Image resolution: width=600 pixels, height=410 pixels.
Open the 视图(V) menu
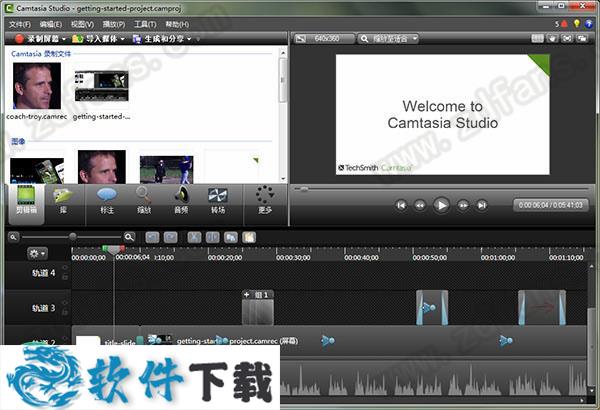(x=82, y=24)
